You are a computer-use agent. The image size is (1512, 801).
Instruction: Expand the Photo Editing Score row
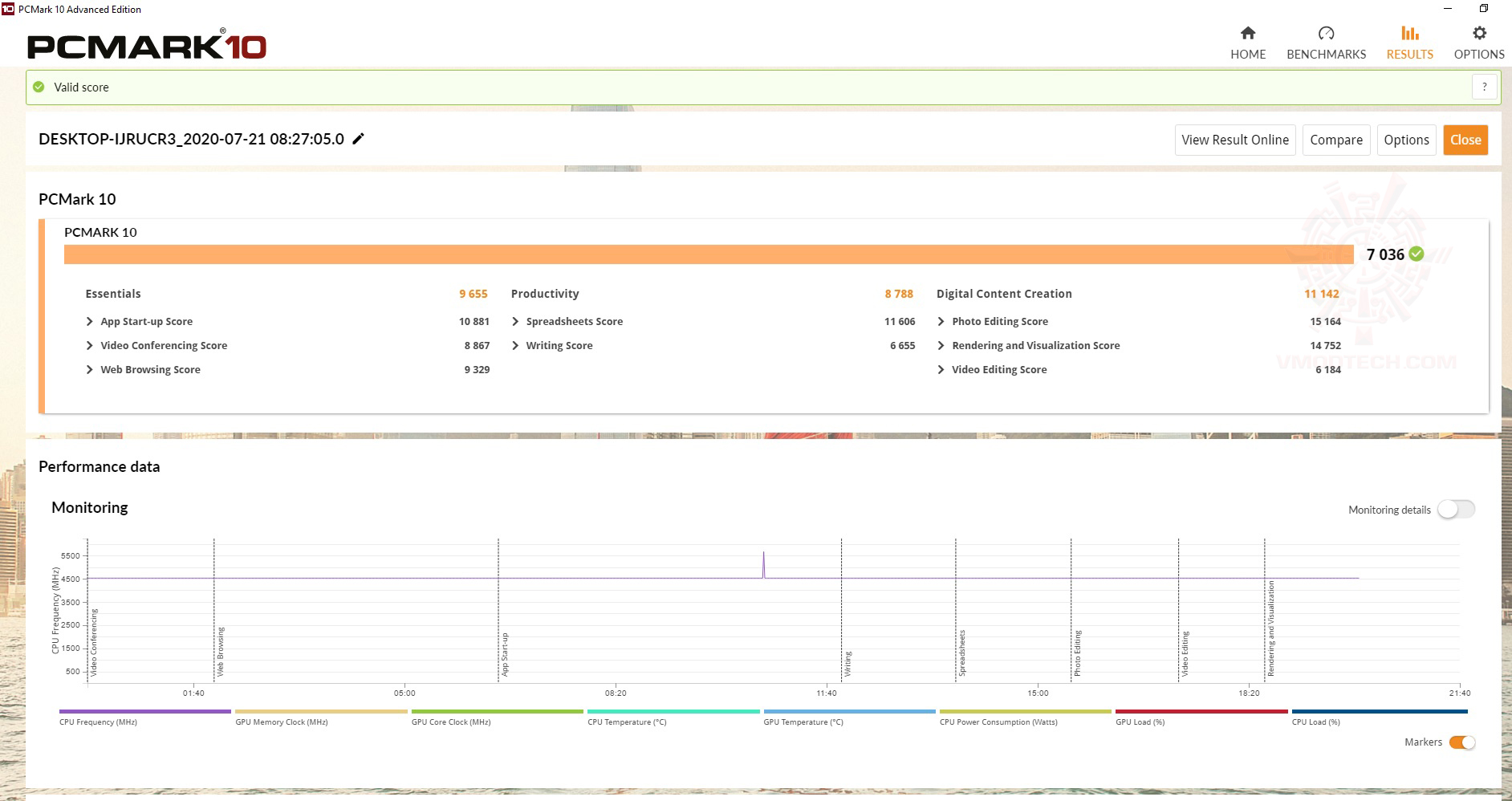point(992,321)
